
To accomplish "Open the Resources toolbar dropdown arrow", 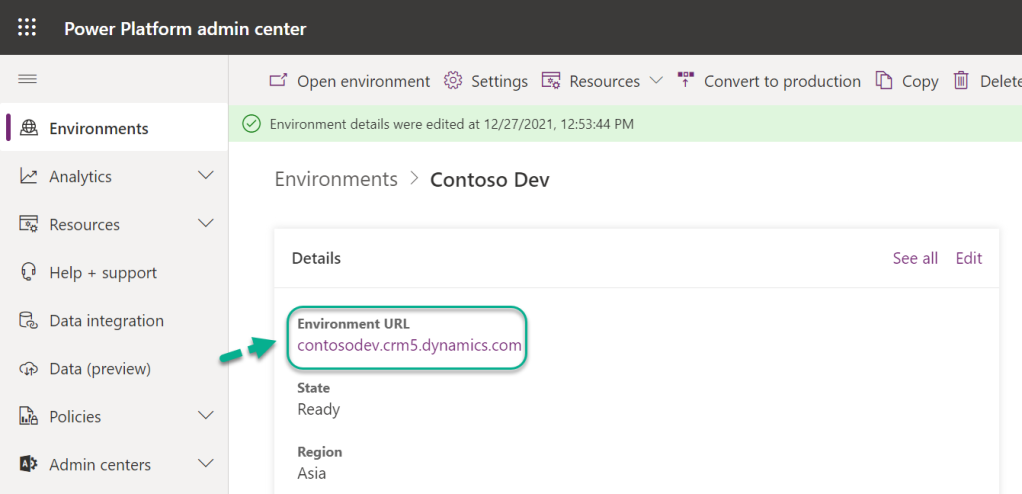I will click(656, 81).
